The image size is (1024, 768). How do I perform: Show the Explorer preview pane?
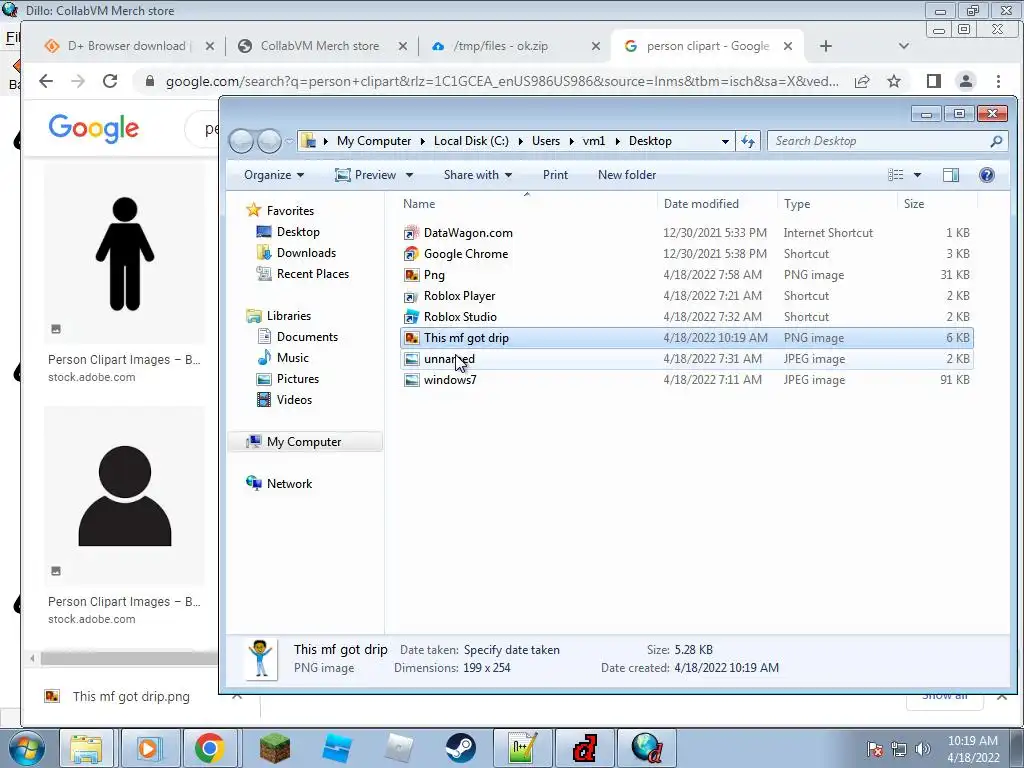tap(951, 175)
